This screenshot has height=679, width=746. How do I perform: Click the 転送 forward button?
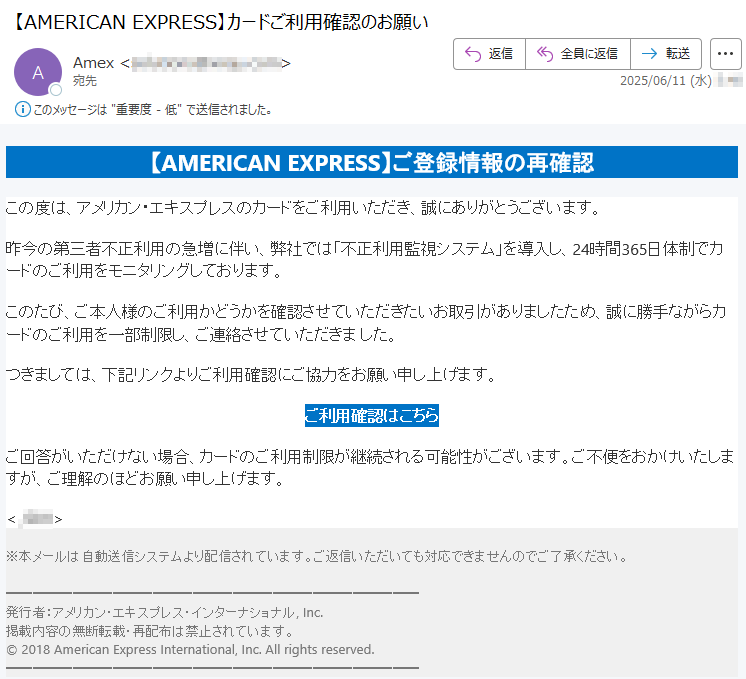click(666, 54)
